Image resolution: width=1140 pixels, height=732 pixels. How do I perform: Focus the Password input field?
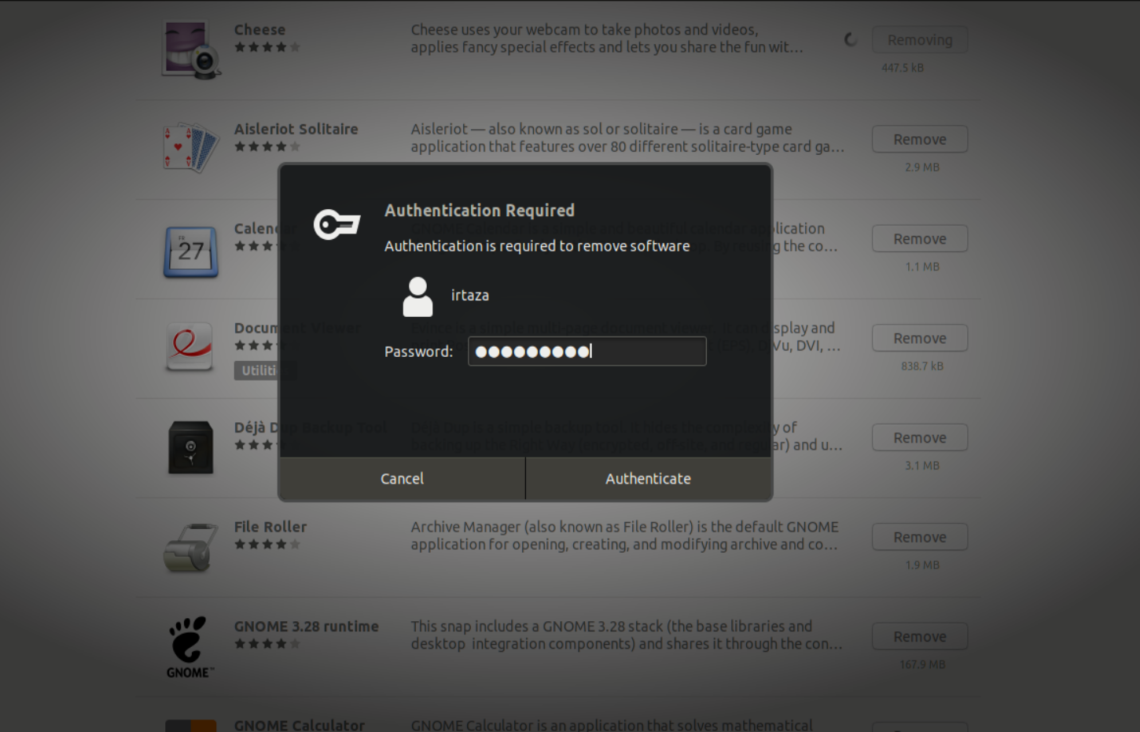pyautogui.click(x=587, y=351)
